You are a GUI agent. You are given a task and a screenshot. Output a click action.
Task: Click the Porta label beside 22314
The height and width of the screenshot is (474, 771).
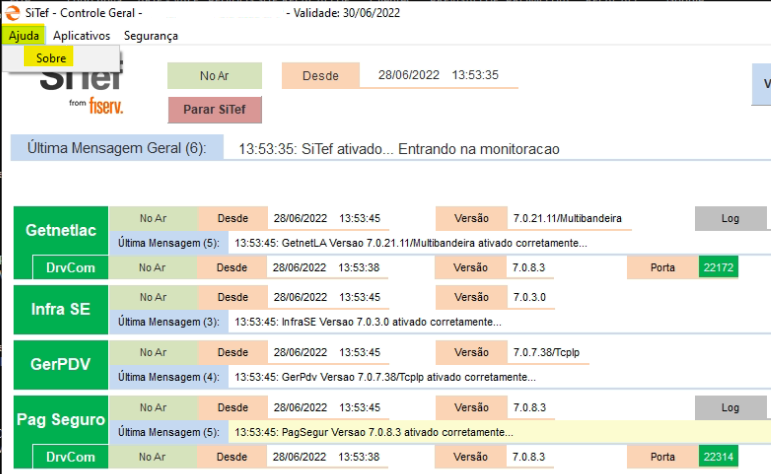tap(663, 457)
